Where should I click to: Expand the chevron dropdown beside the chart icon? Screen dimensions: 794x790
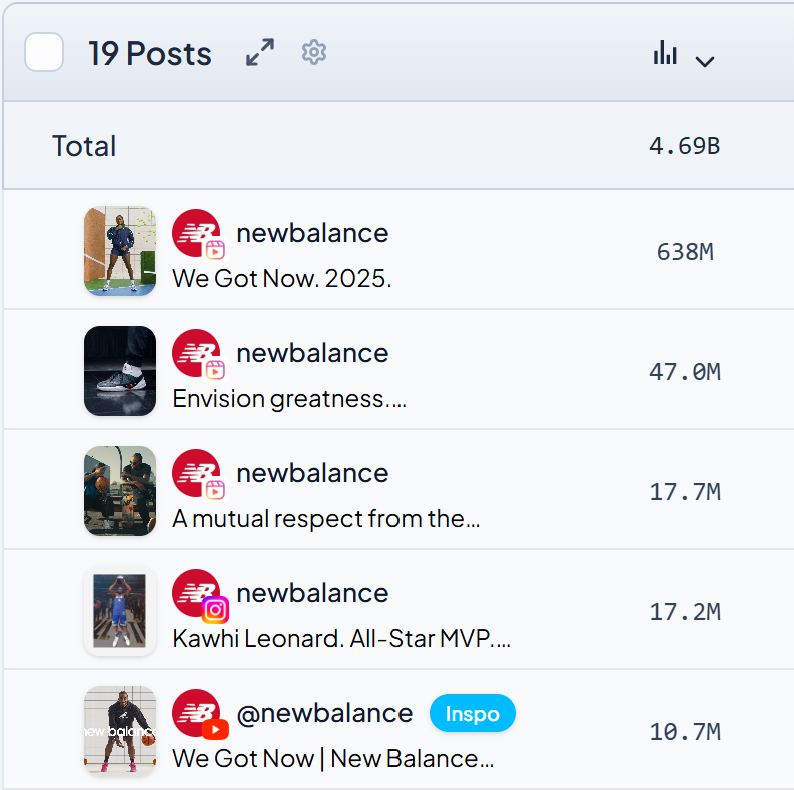(x=704, y=62)
